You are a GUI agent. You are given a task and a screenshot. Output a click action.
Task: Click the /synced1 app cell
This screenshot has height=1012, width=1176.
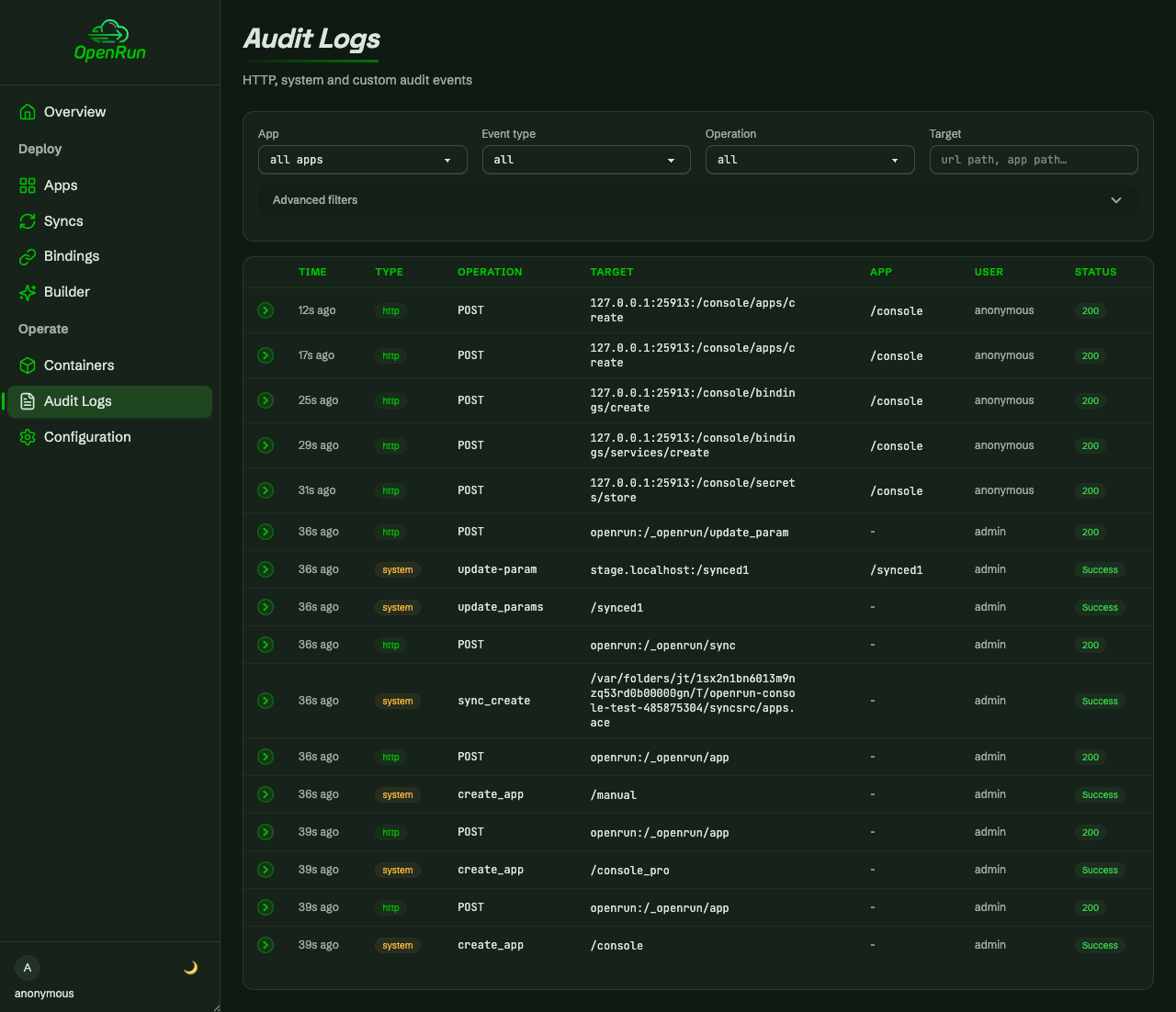point(896,570)
